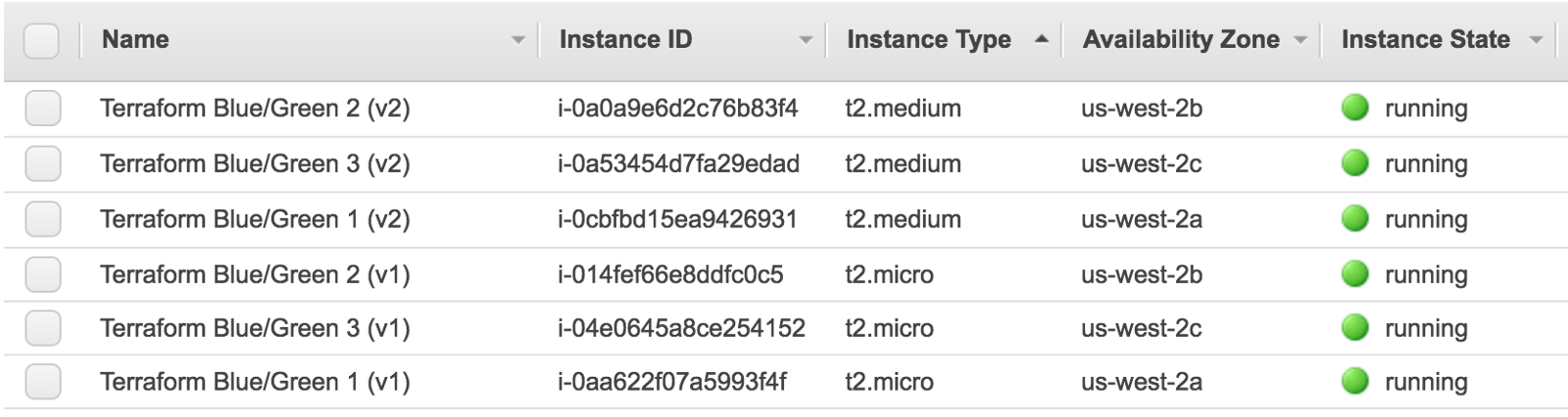Toggle checkbox for Terraform Blue/Green 3 (v1)
The height and width of the screenshot is (417, 1568).
[x=43, y=328]
